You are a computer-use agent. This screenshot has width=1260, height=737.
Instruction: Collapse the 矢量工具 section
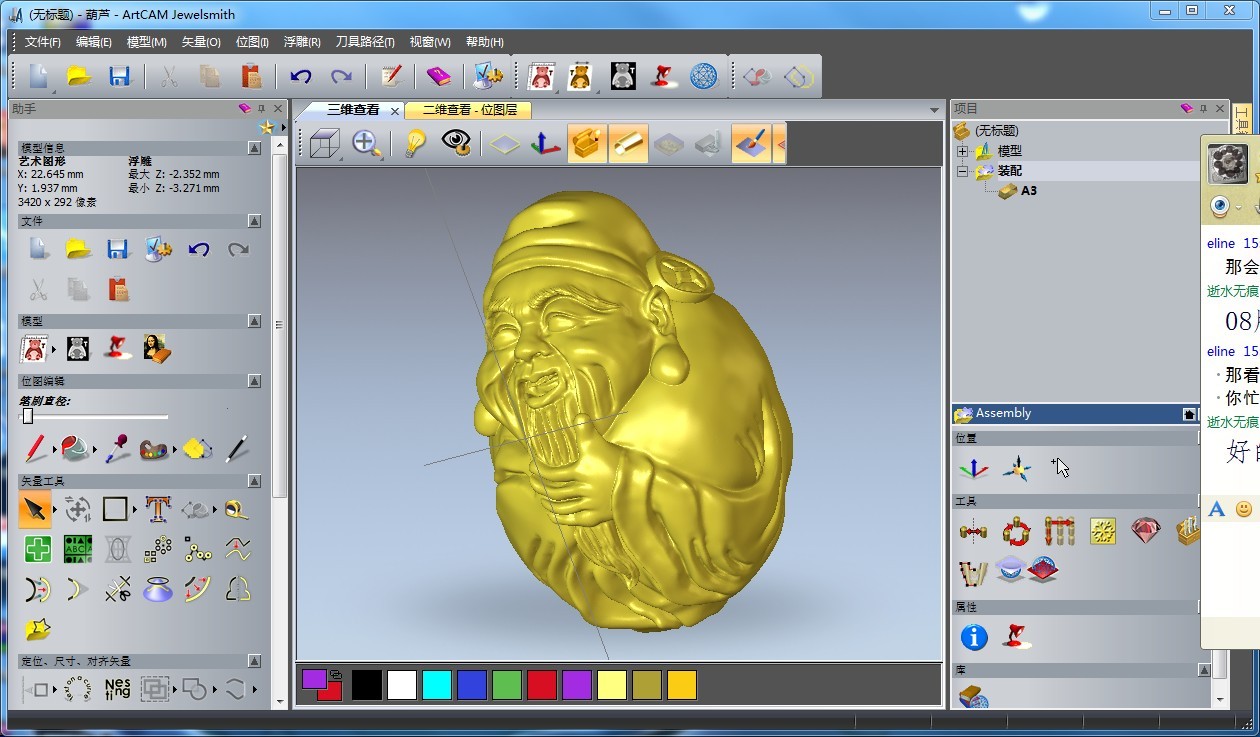(x=254, y=481)
